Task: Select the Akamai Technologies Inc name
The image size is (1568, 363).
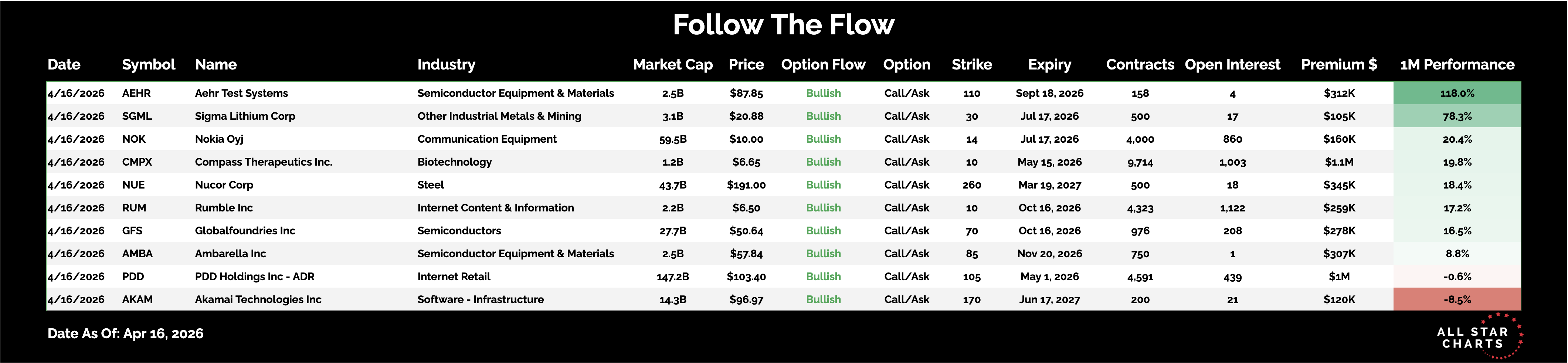Action: pos(258,300)
